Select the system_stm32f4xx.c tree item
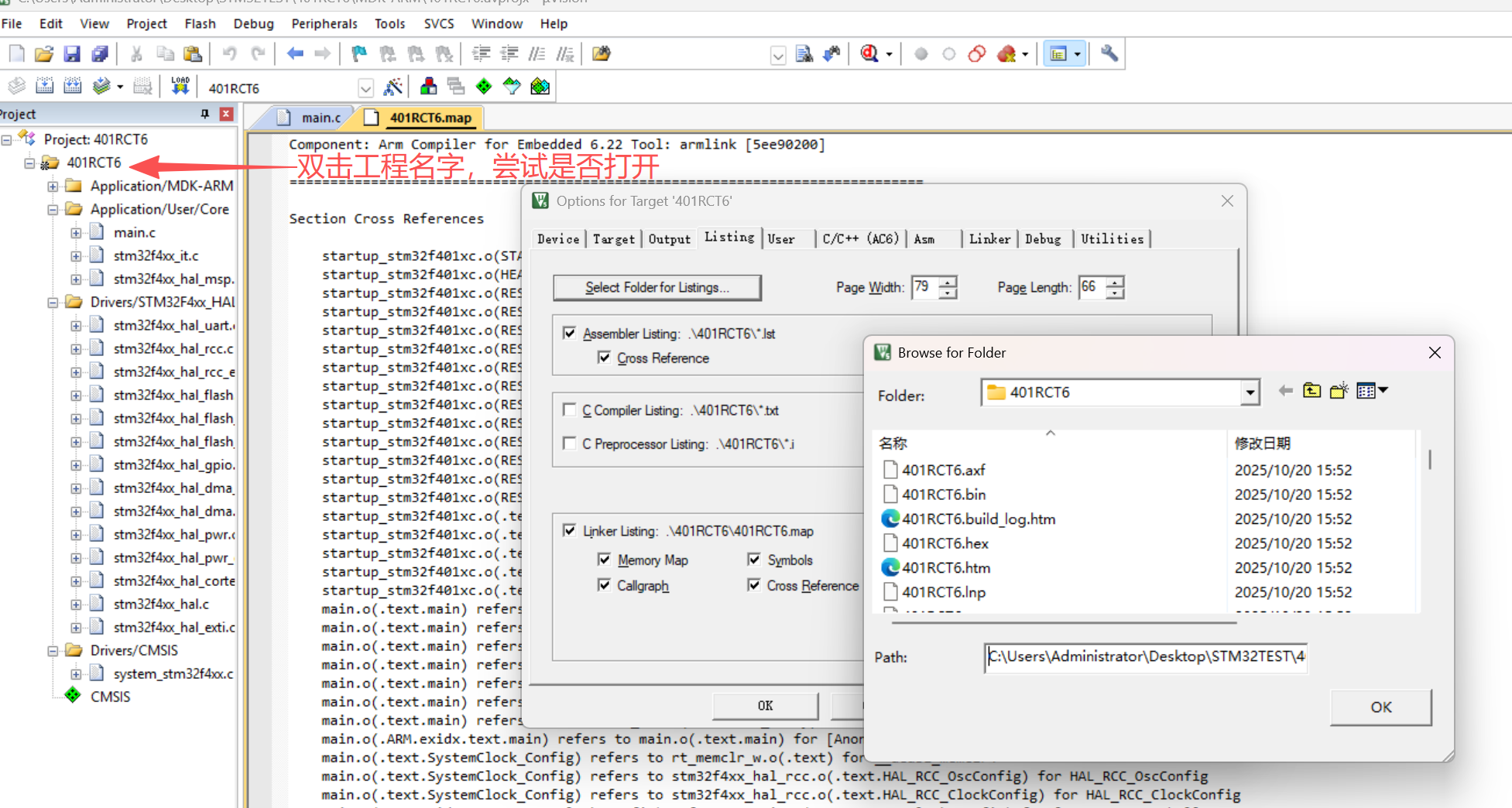Image resolution: width=1512 pixels, height=808 pixels. coord(173,674)
